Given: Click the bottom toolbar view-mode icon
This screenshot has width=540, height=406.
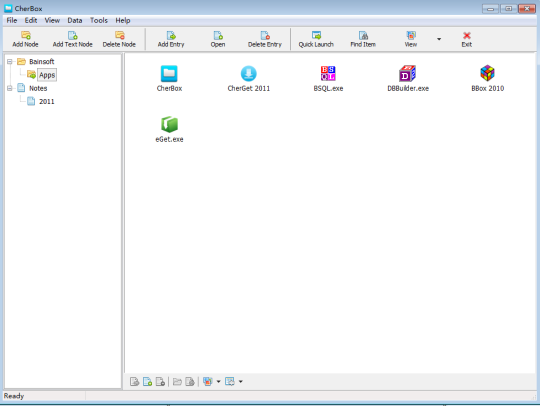Looking at the screenshot, I should click(x=207, y=382).
